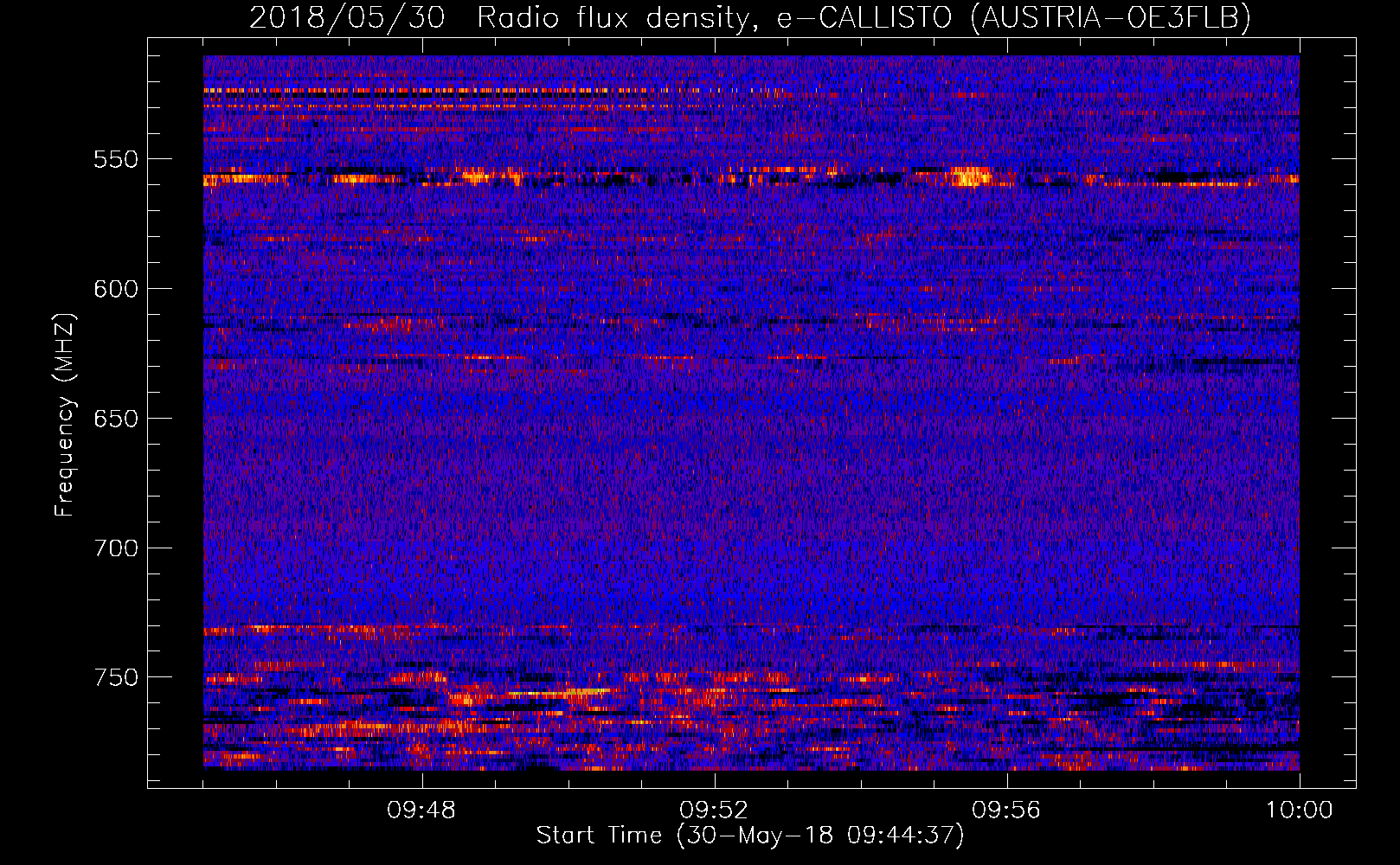The width and height of the screenshot is (1400, 865).
Task: Click the 750 frequency tick label
Action: (x=116, y=677)
